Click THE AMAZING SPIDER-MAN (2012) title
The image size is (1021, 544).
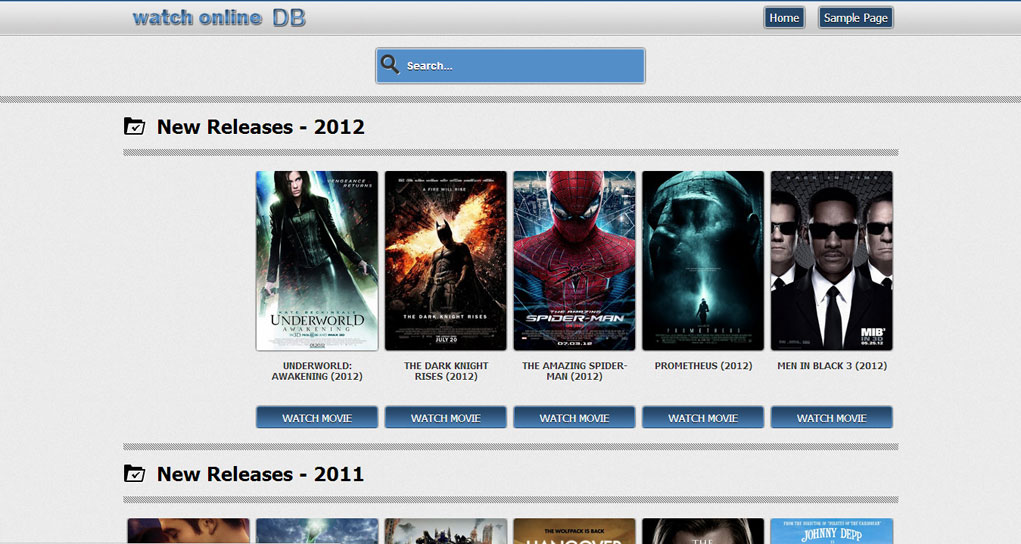(574, 371)
